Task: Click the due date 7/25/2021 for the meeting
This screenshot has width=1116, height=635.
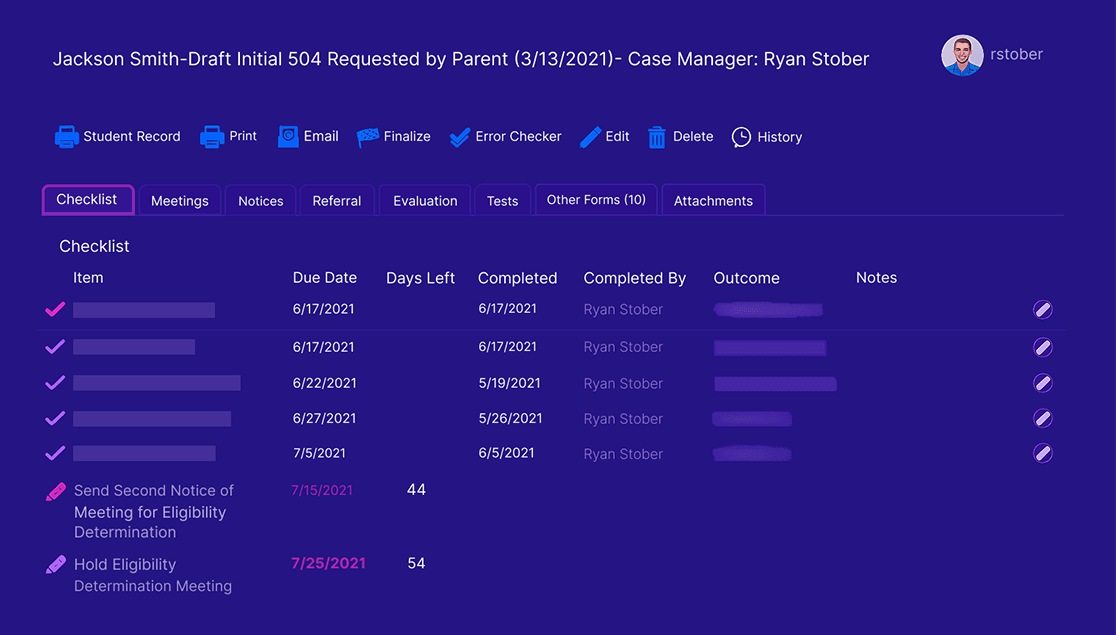Action: coord(328,563)
